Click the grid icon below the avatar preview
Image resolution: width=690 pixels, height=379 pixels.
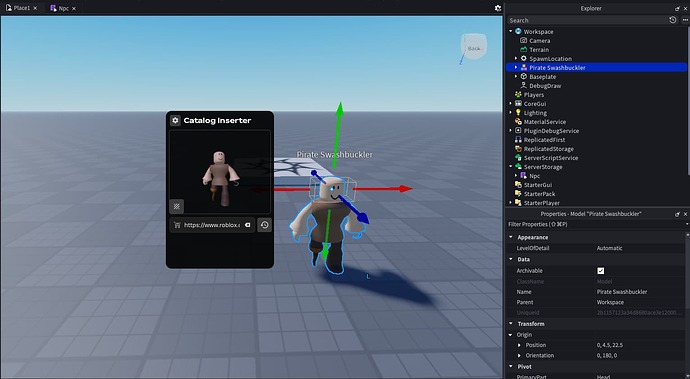pos(176,206)
